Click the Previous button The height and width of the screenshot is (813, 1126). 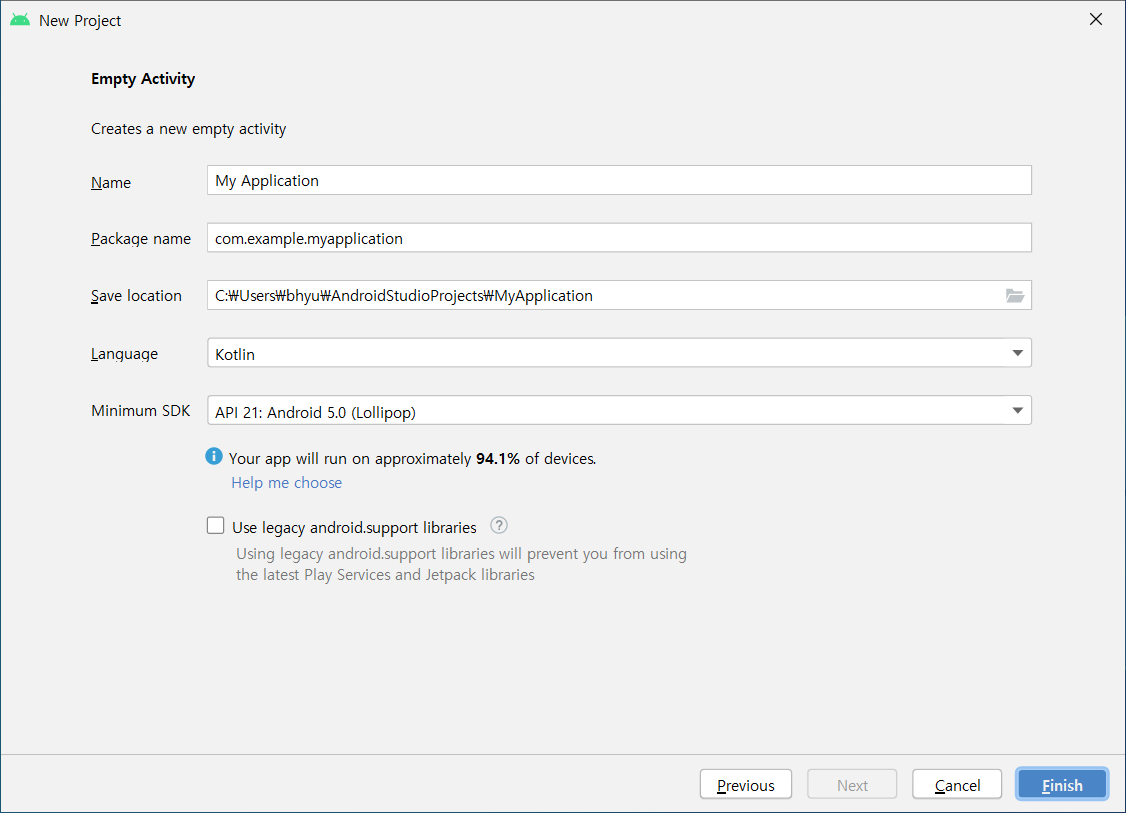(745, 784)
